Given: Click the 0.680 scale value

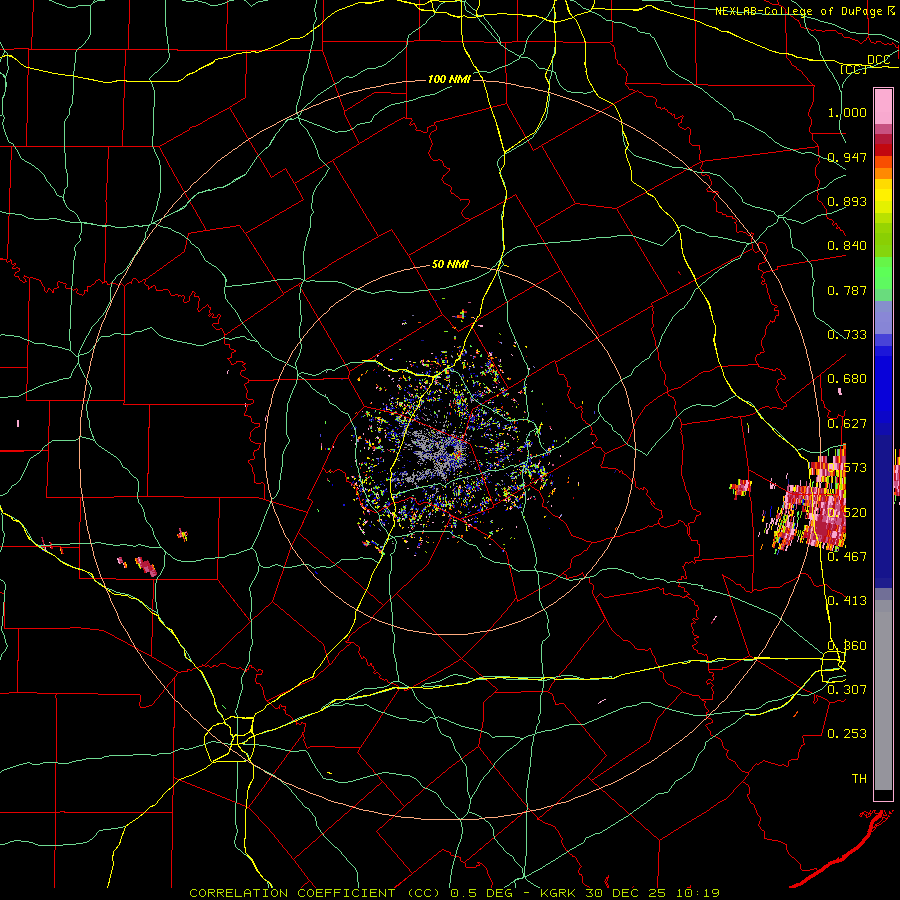Looking at the screenshot, I should click(x=847, y=379).
